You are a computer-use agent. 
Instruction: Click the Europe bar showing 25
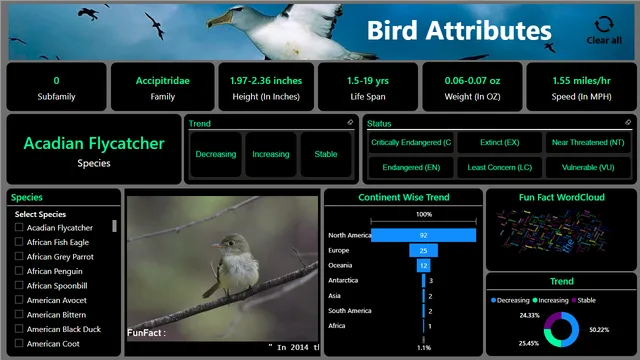click(423, 250)
